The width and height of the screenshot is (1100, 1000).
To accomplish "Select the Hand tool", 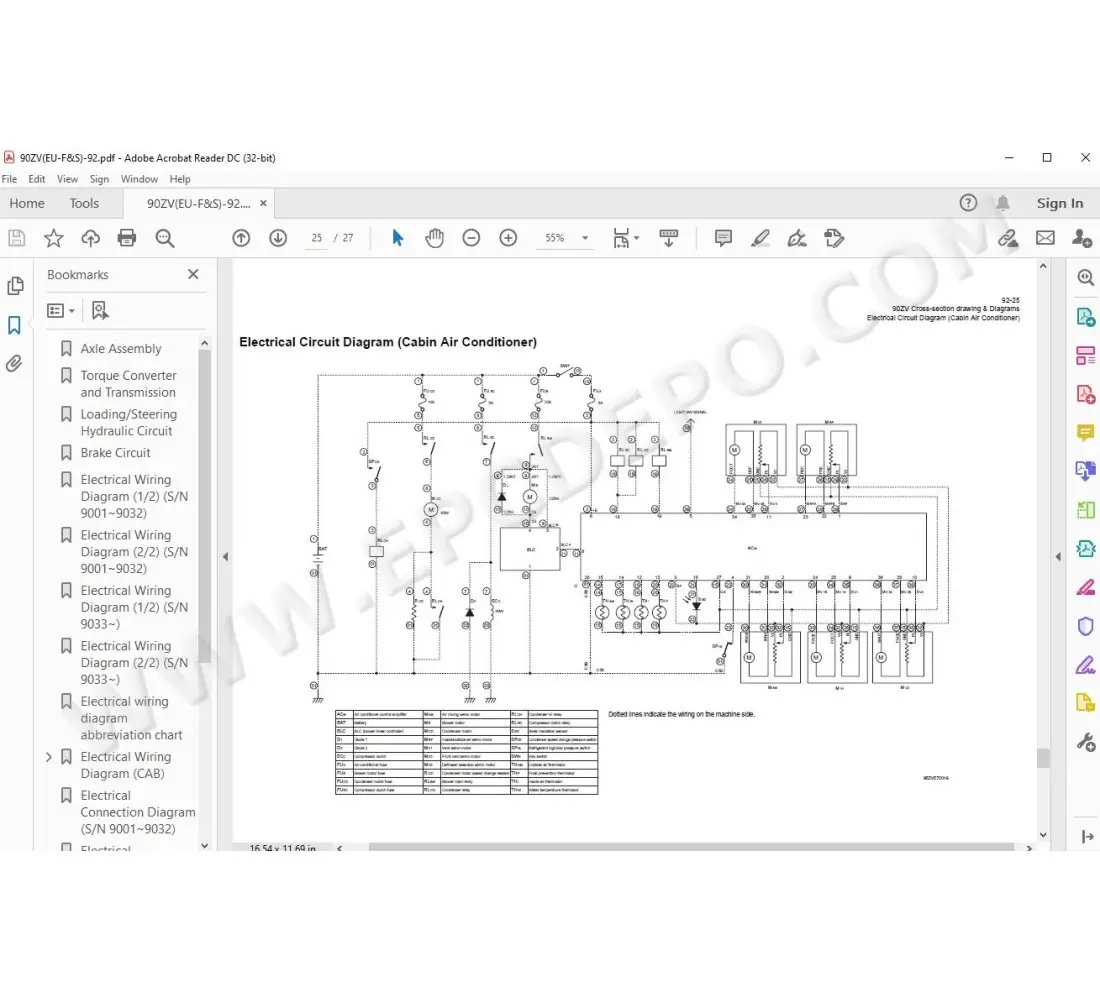I will coord(434,238).
